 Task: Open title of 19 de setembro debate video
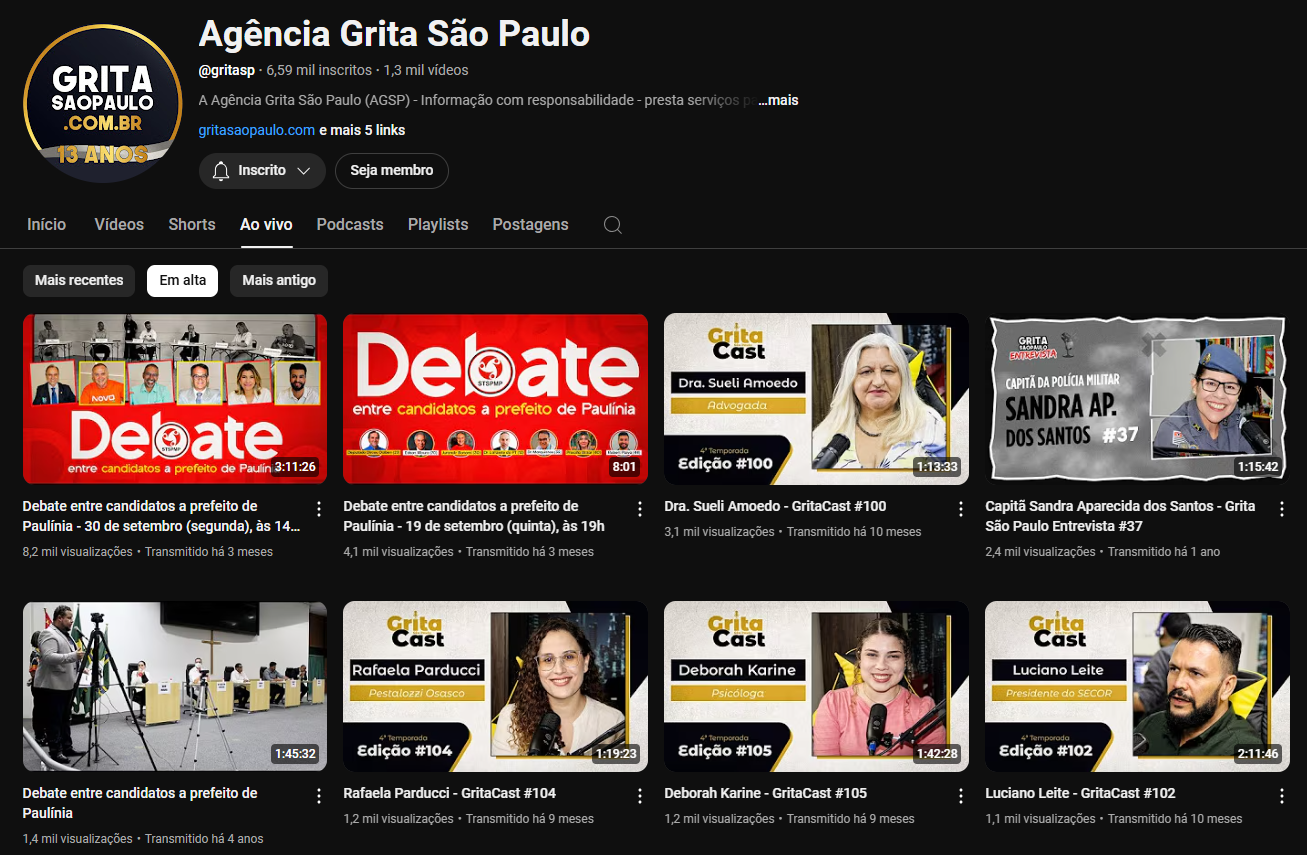474,516
